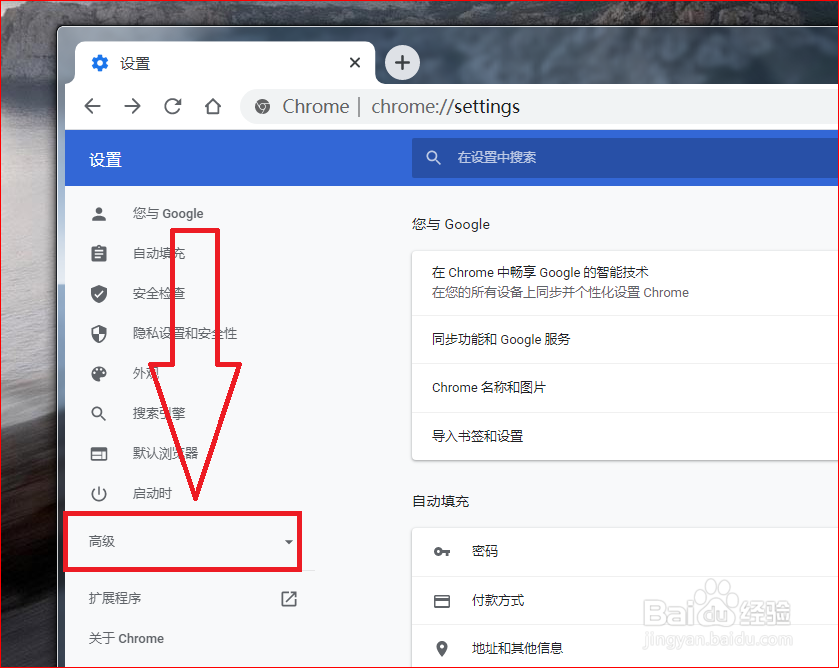839x668 pixels.
Task: Click the palette icon for 外观
Action: (99, 374)
